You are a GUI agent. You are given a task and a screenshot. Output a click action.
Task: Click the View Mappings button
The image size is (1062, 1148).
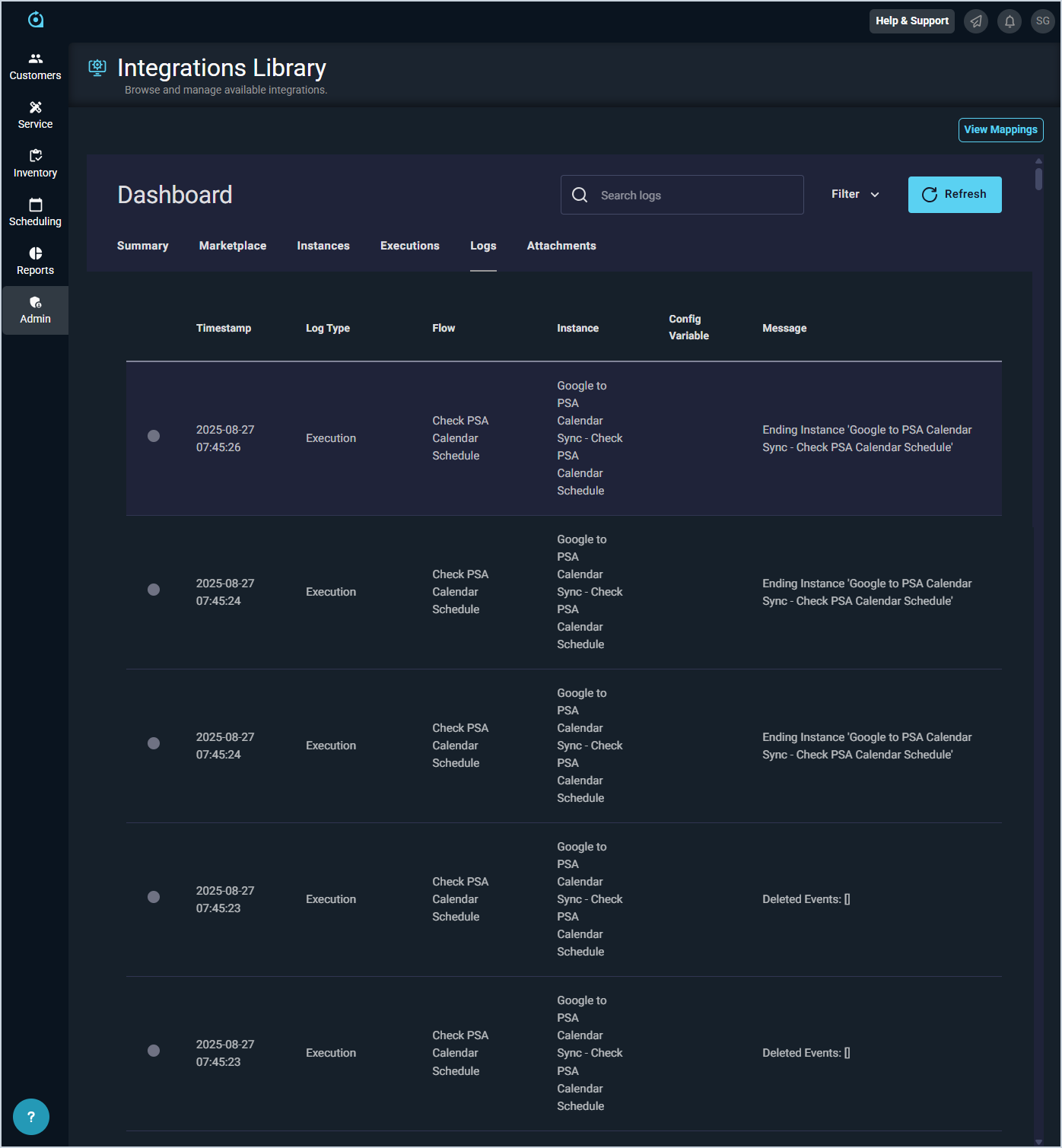(1000, 130)
